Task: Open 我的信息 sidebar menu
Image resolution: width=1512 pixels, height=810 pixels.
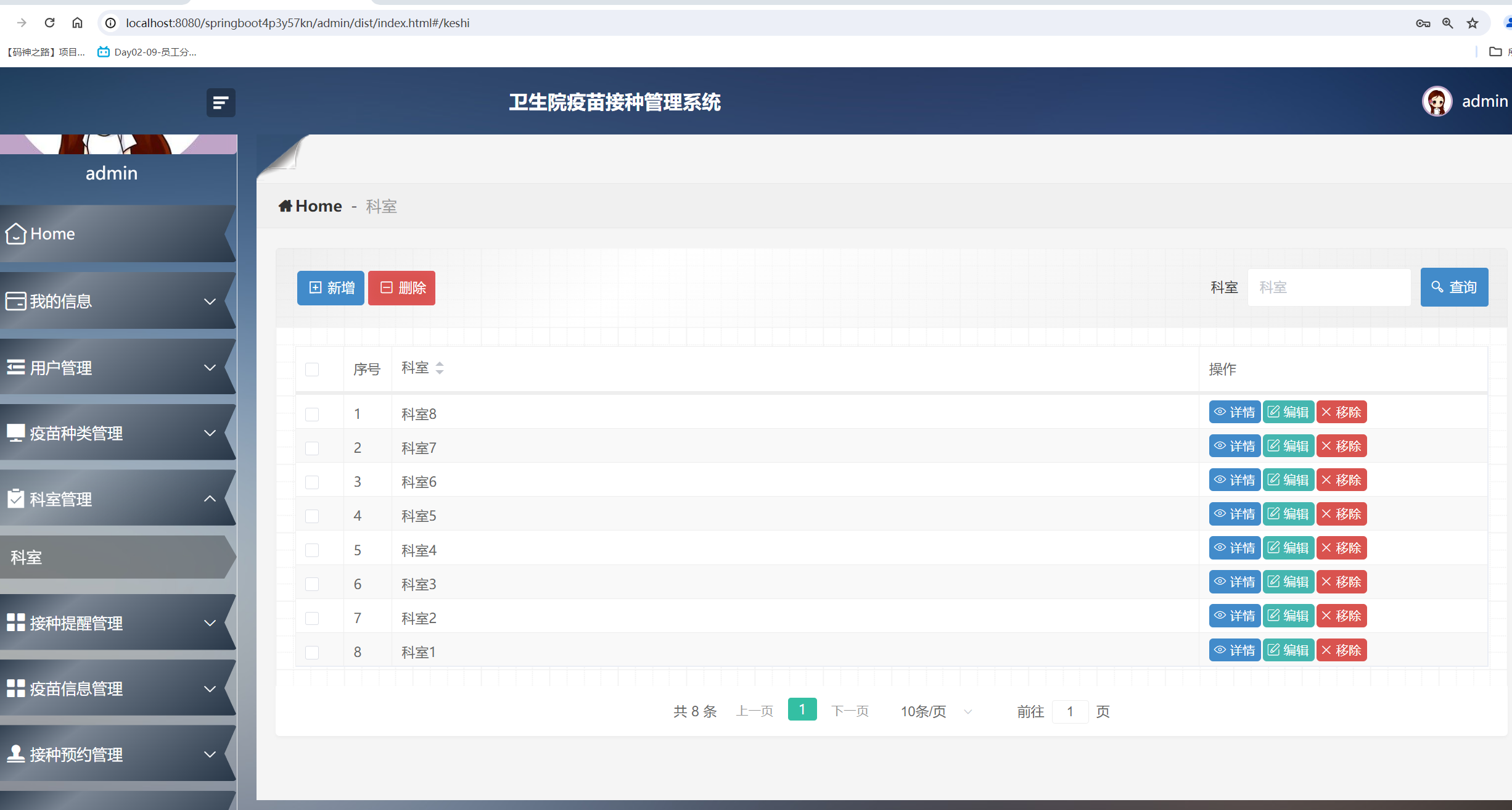Action: pyautogui.click(x=118, y=301)
